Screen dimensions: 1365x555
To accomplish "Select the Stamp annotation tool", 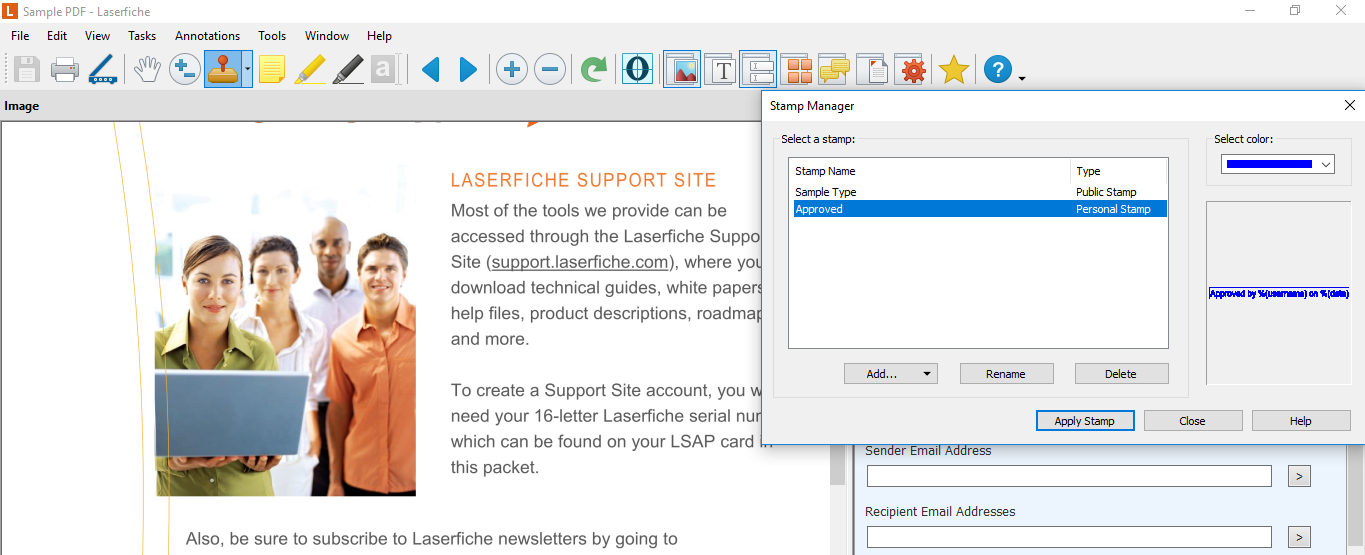I will pos(223,69).
